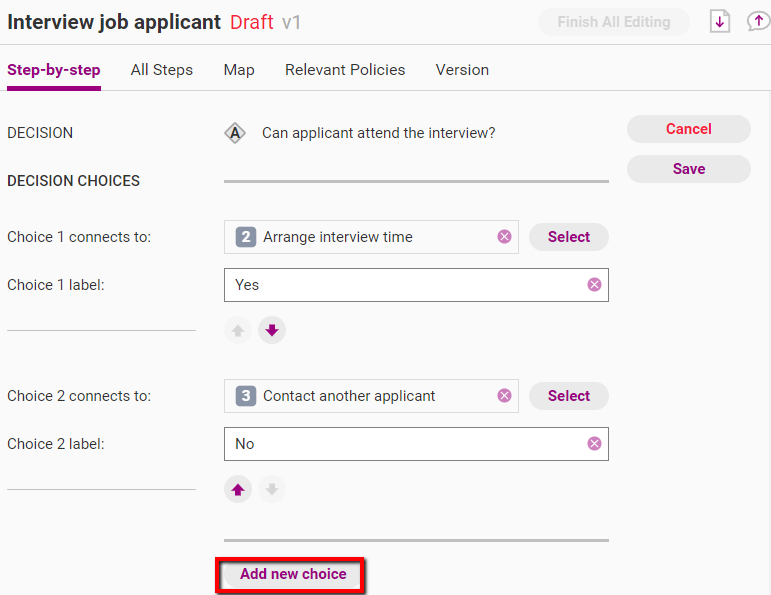Clear the Yes label text
This screenshot has height=595, width=771.
(x=594, y=284)
